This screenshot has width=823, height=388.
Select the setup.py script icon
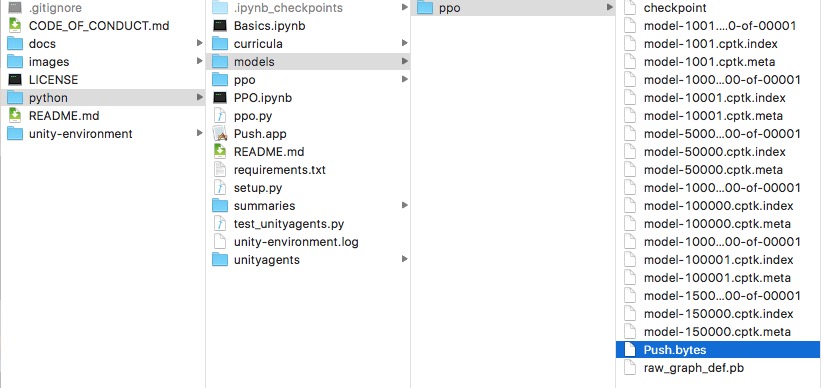tap(220, 187)
